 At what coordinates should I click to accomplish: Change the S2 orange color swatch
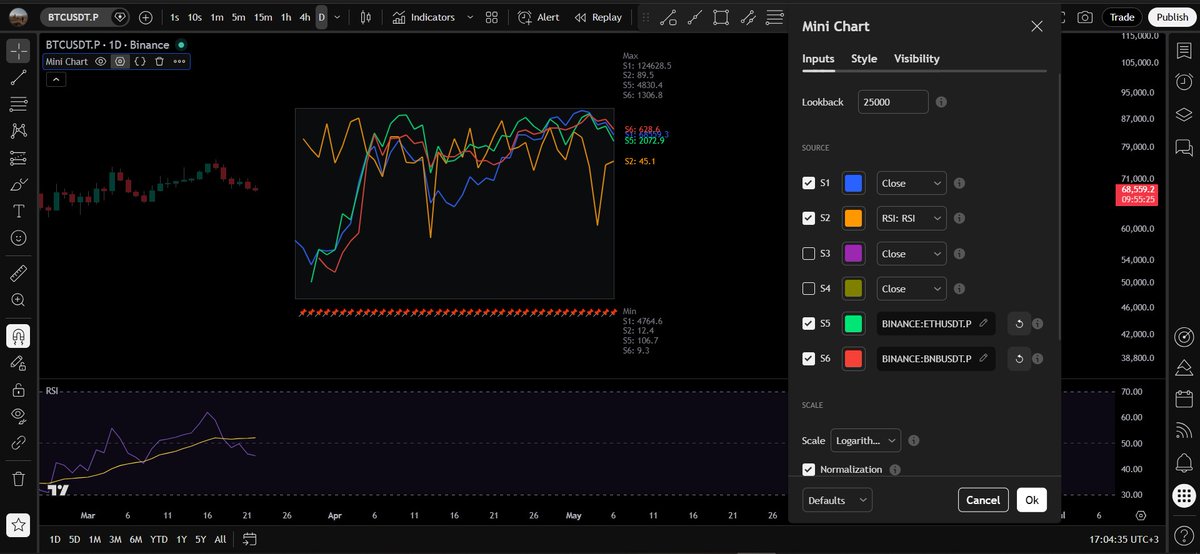pyautogui.click(x=854, y=218)
